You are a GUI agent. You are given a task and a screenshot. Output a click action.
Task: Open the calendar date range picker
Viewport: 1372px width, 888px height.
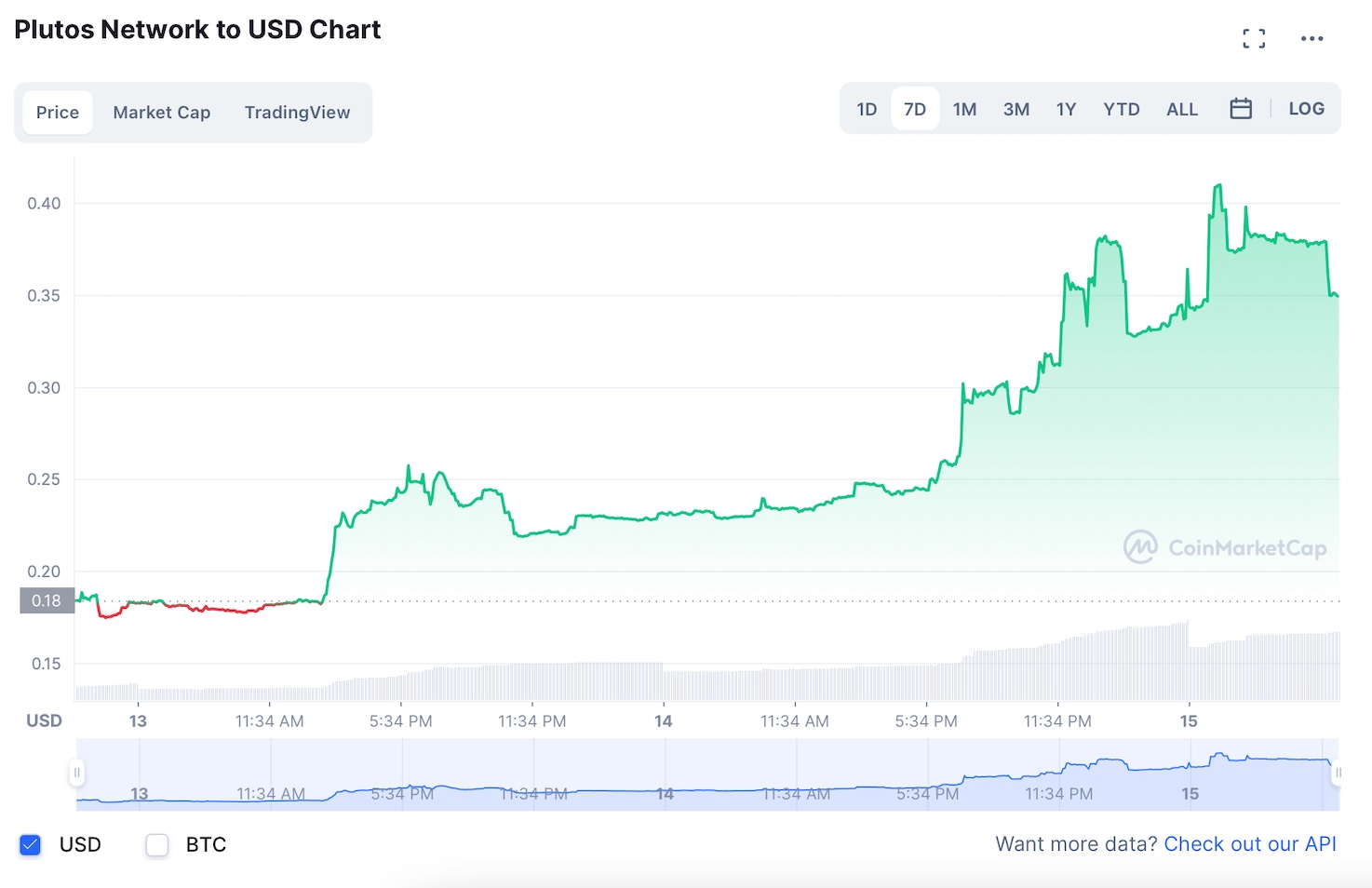[x=1241, y=108]
